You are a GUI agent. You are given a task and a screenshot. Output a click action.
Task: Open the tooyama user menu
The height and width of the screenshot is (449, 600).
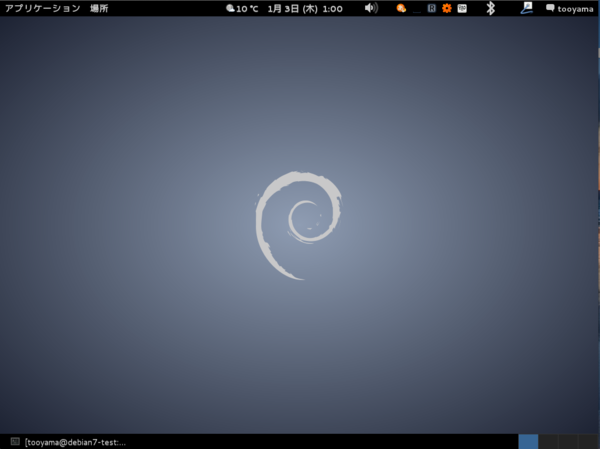coord(575,9)
